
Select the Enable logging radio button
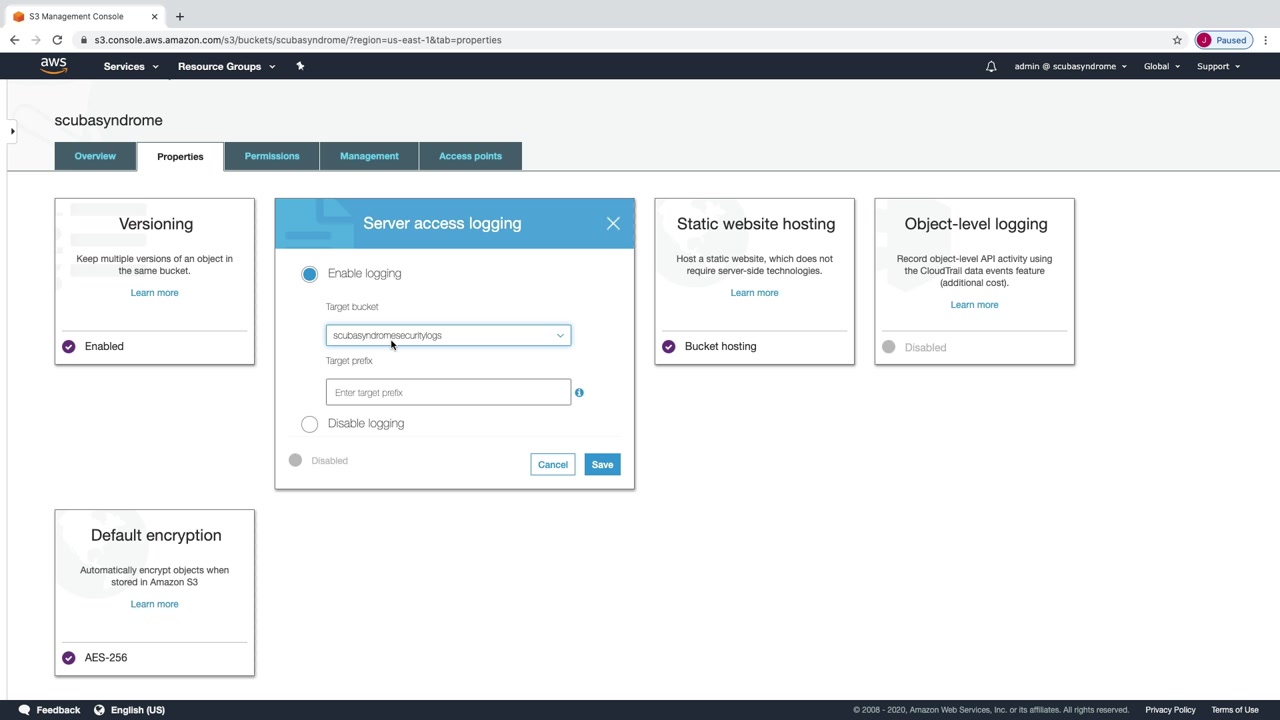(x=309, y=274)
